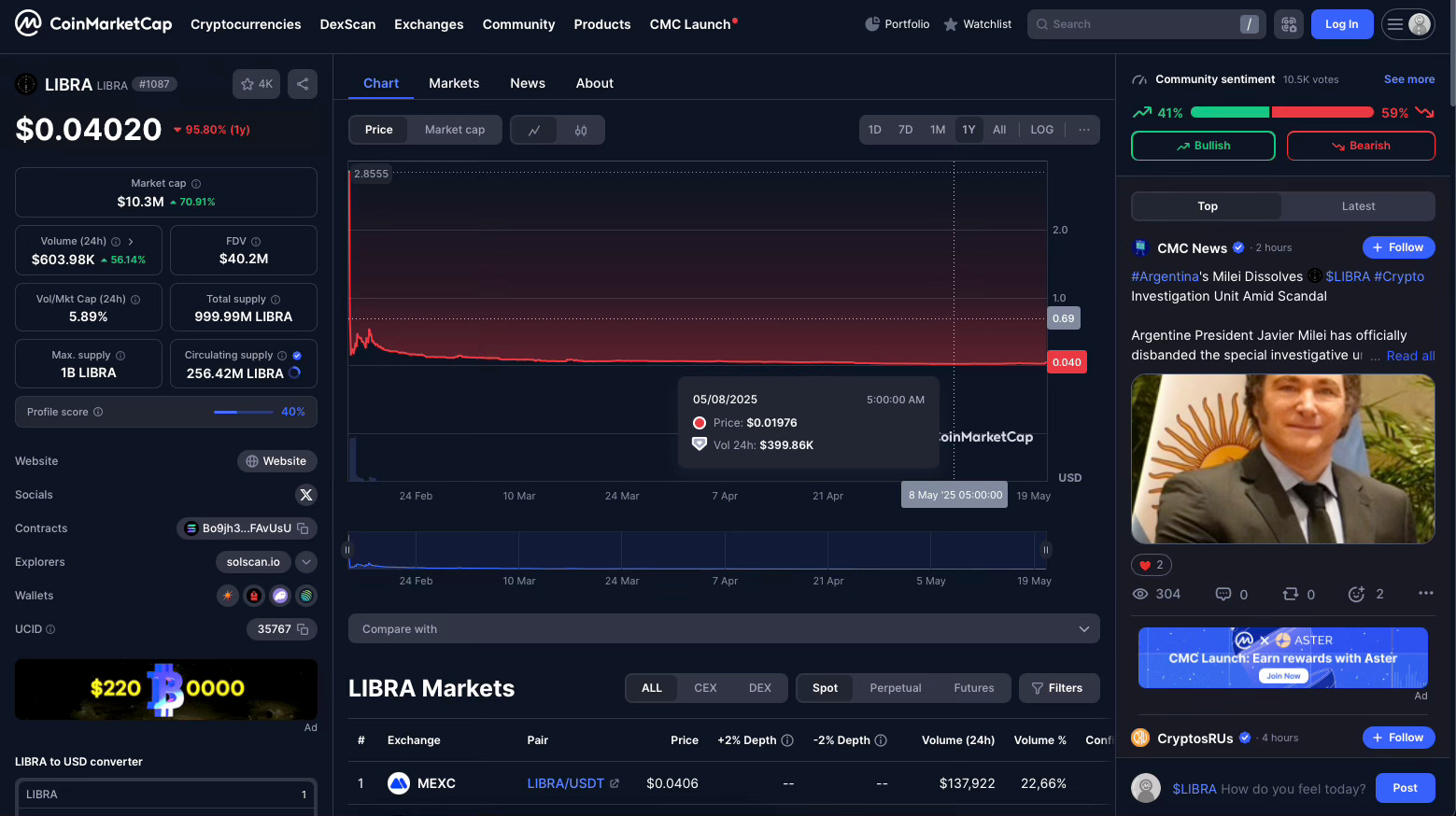Screen dimensions: 1456x816
Task: Select the line chart style
Action: pyautogui.click(x=534, y=130)
